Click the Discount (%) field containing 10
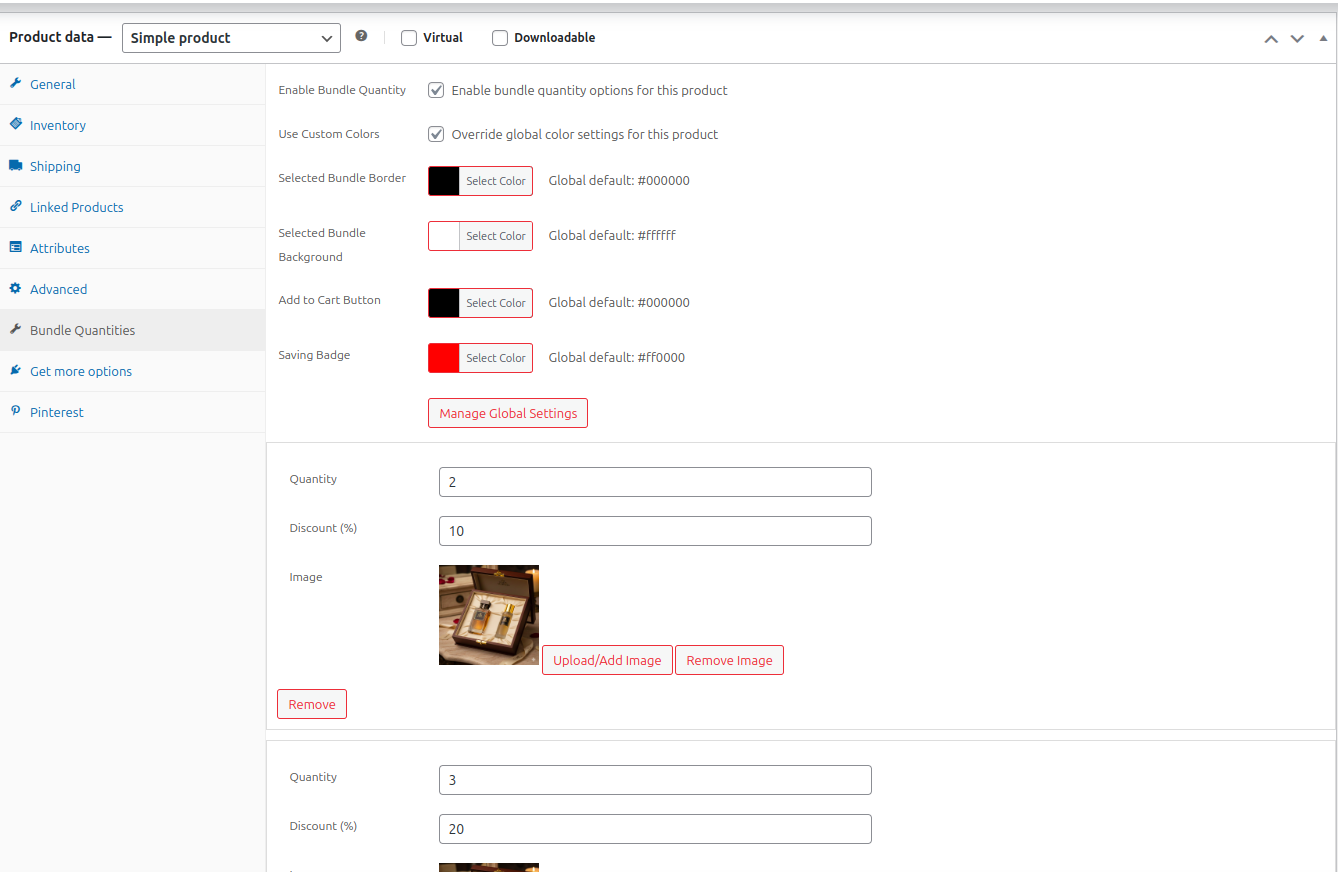Image resolution: width=1338 pixels, height=872 pixels. (655, 531)
